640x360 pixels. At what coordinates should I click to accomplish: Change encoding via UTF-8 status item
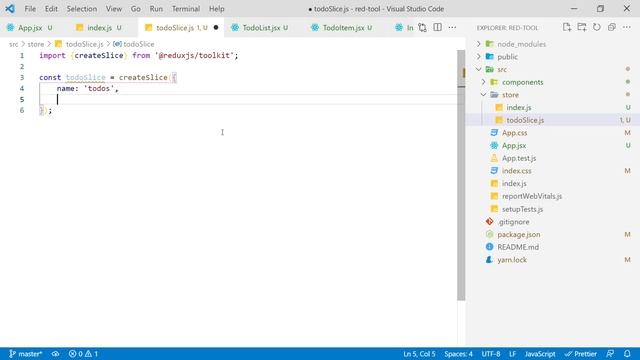click(x=491, y=354)
